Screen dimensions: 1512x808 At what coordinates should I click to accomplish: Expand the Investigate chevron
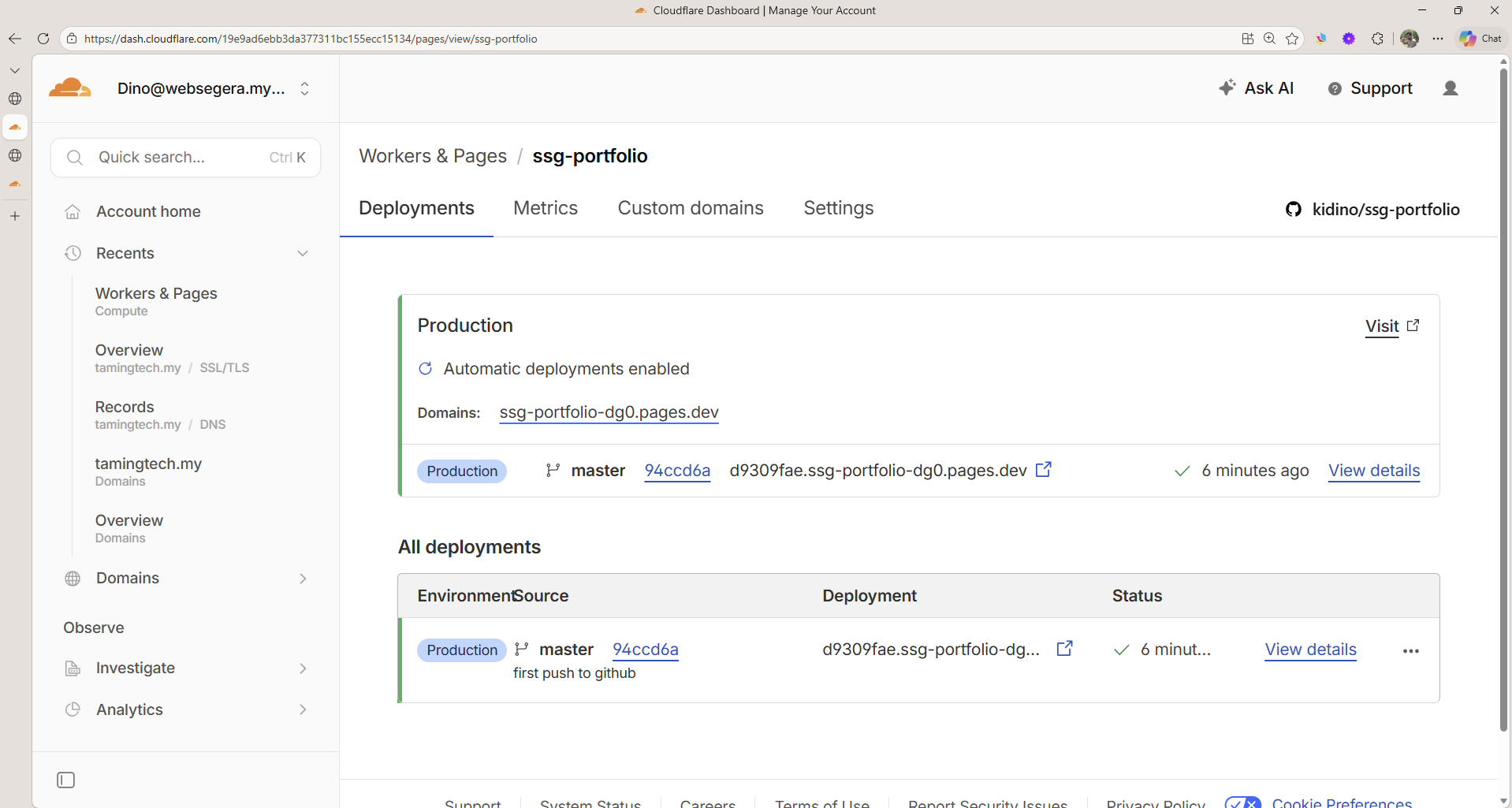[x=303, y=668]
